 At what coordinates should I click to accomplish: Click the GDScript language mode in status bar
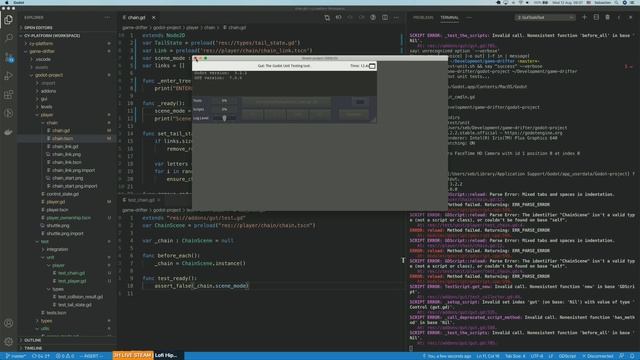coord(567,356)
